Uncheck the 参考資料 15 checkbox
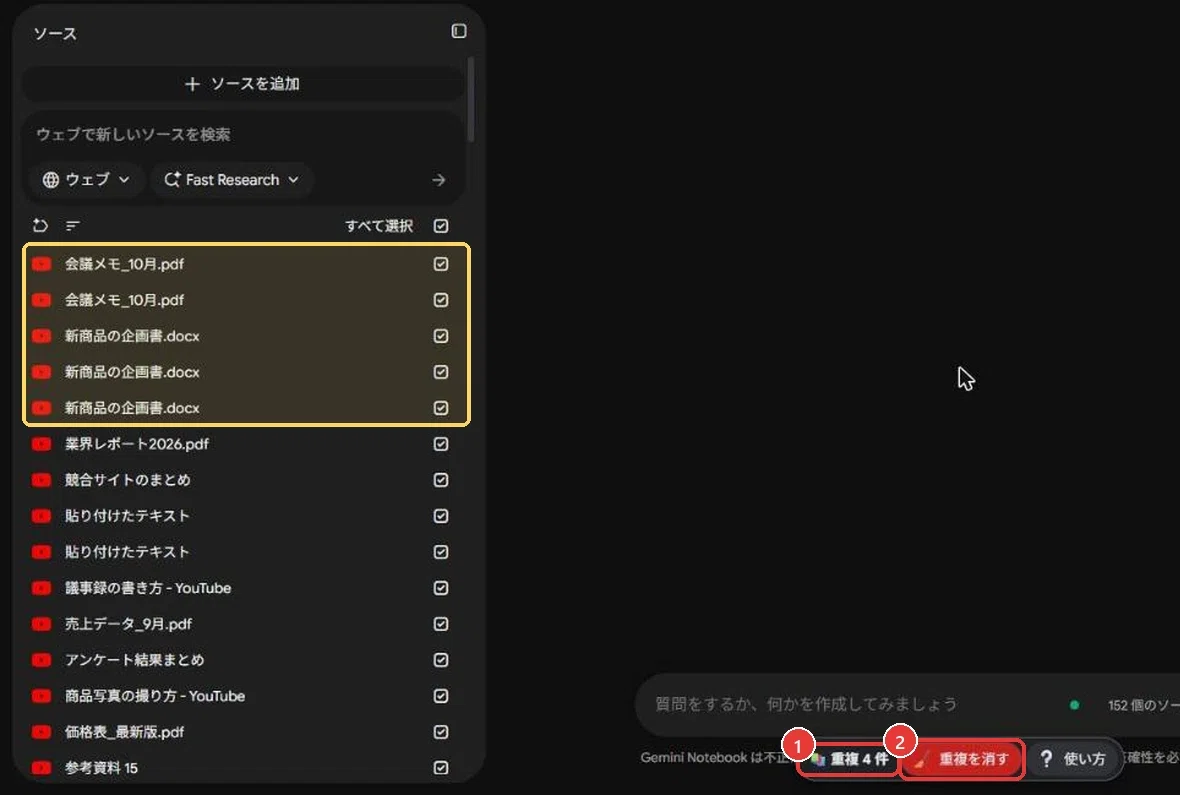 click(441, 768)
